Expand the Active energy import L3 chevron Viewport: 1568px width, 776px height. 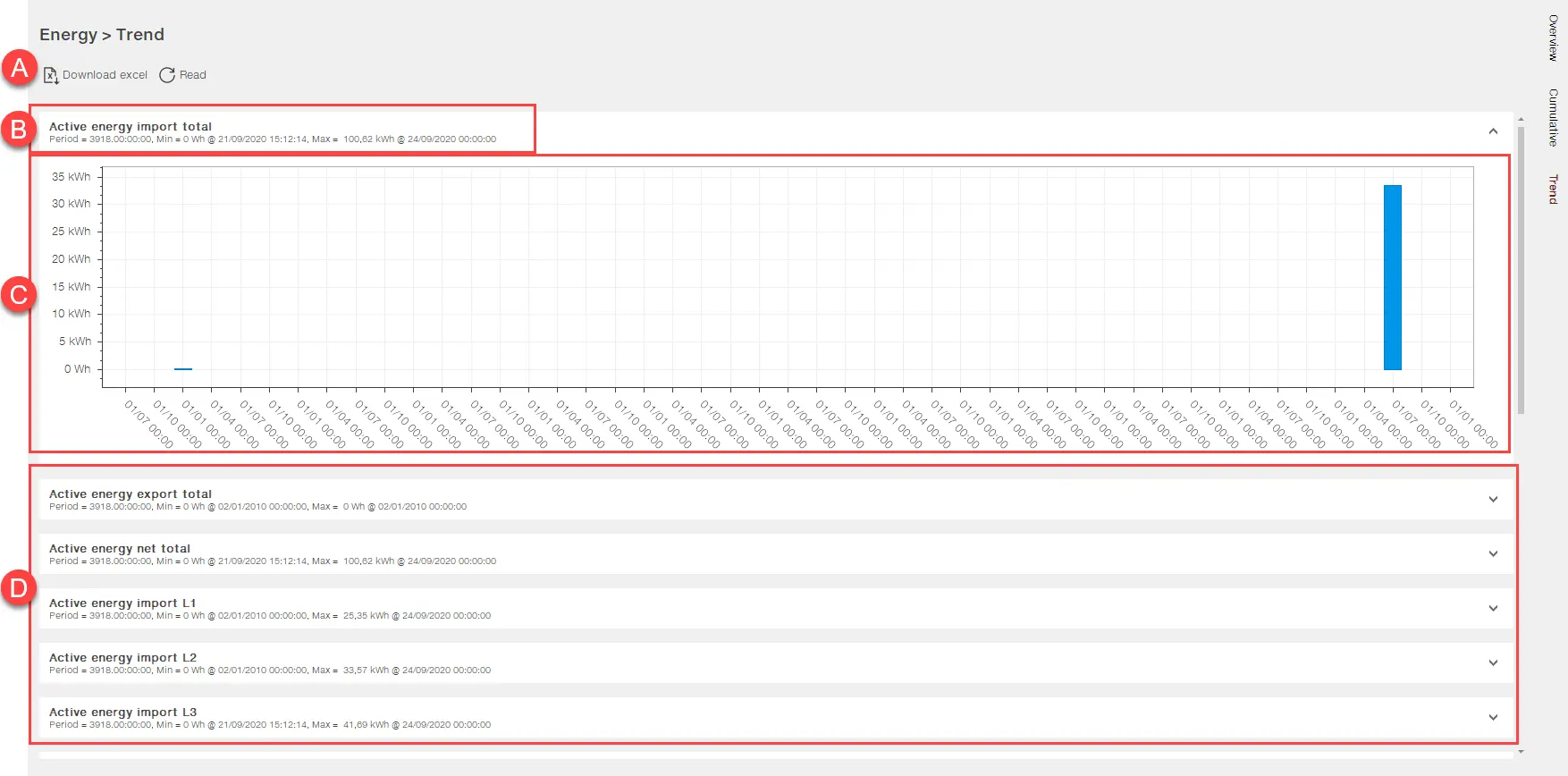pyautogui.click(x=1493, y=718)
